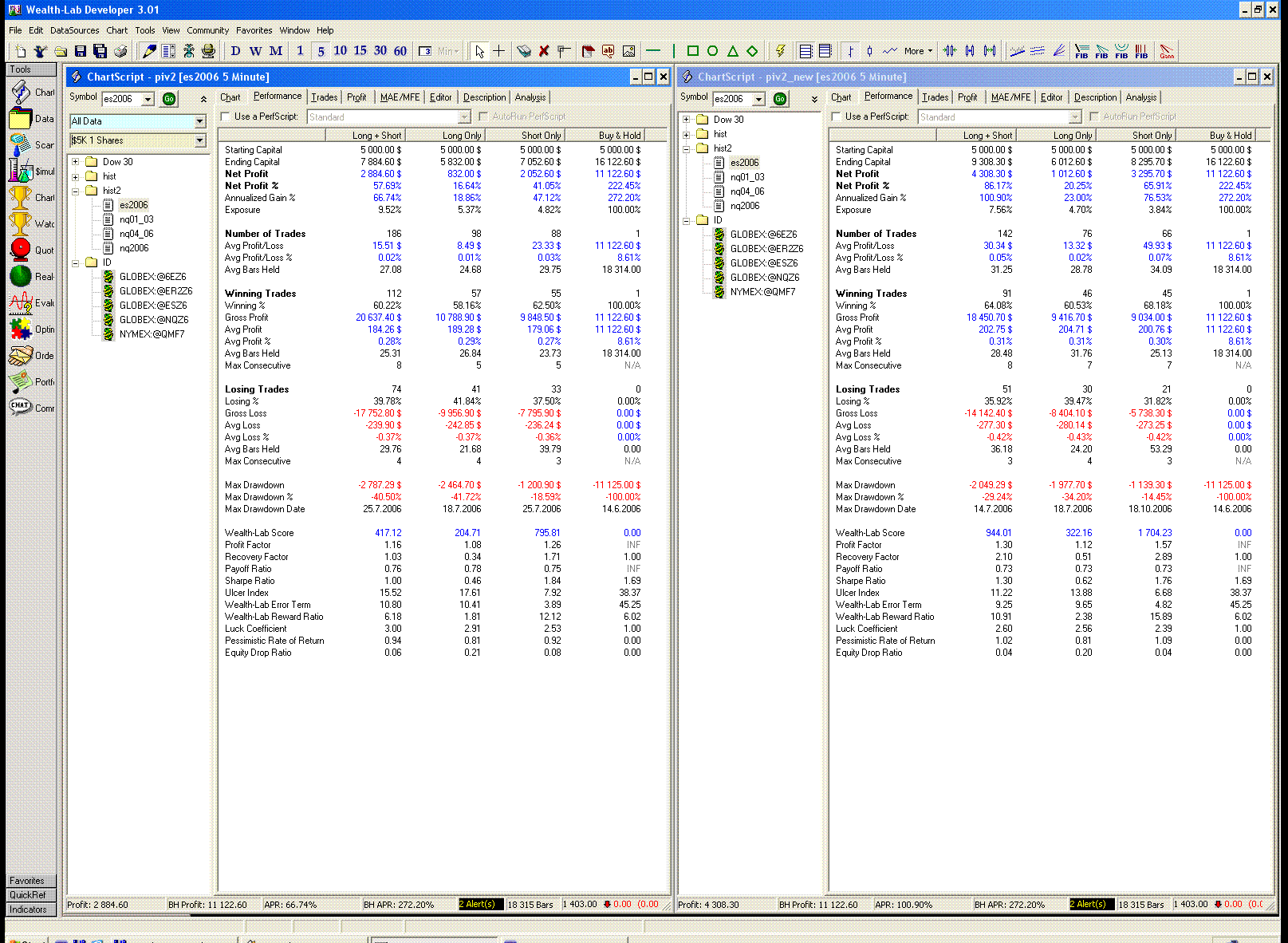The width and height of the screenshot is (1288, 943).
Task: Click the lightning bolt toolbar icon
Action: 781,51
